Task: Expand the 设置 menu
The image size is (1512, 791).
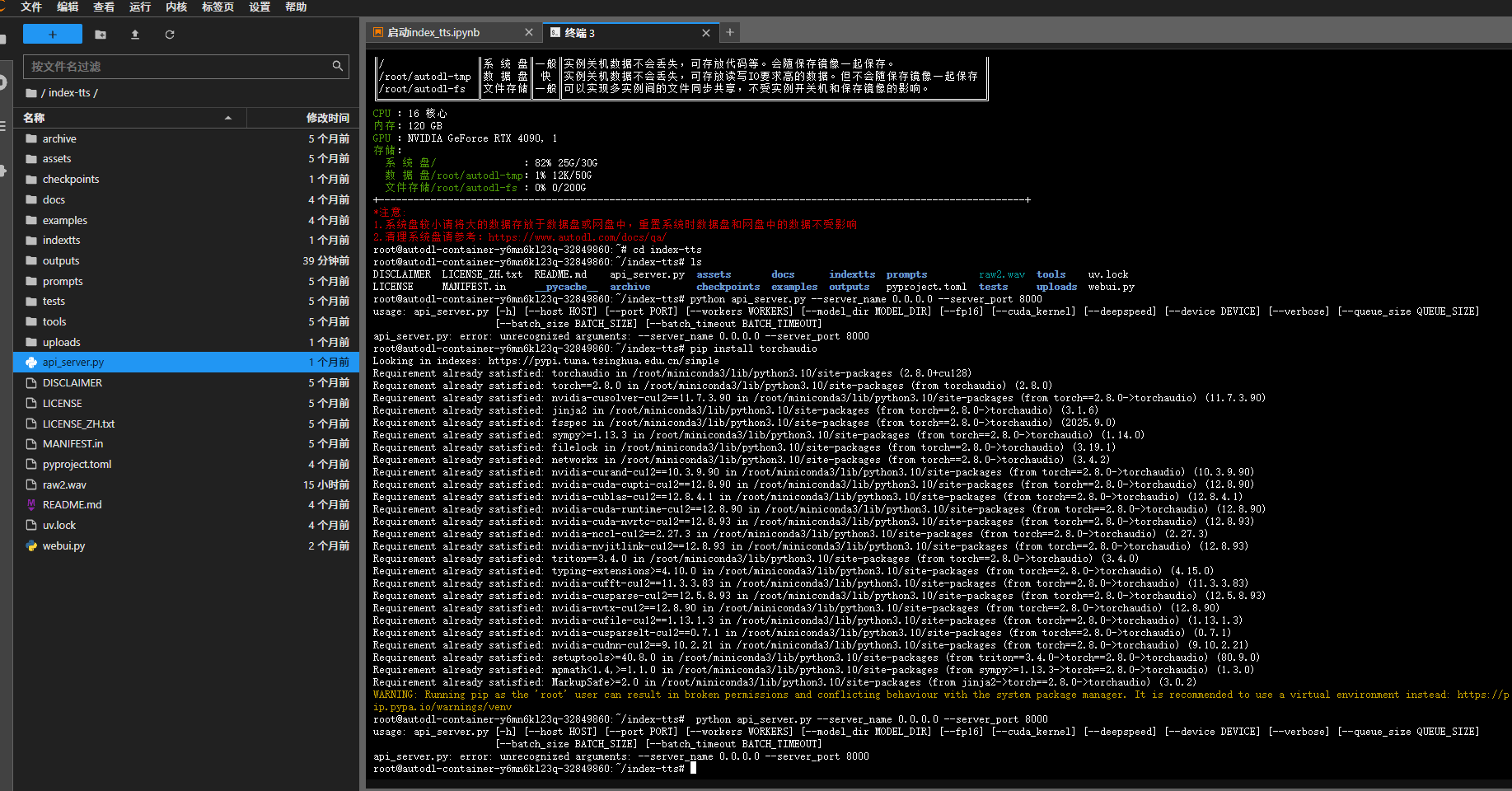Action: coord(260,7)
